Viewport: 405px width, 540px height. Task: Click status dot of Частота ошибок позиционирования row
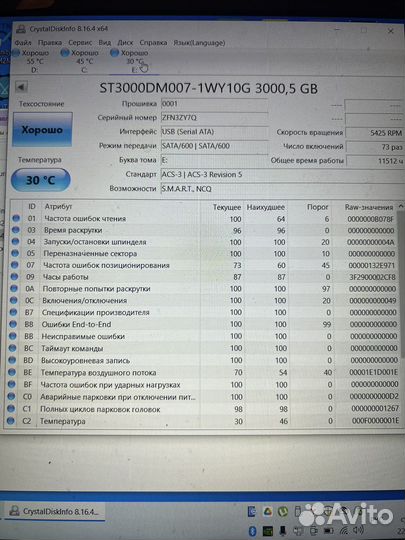point(14,265)
